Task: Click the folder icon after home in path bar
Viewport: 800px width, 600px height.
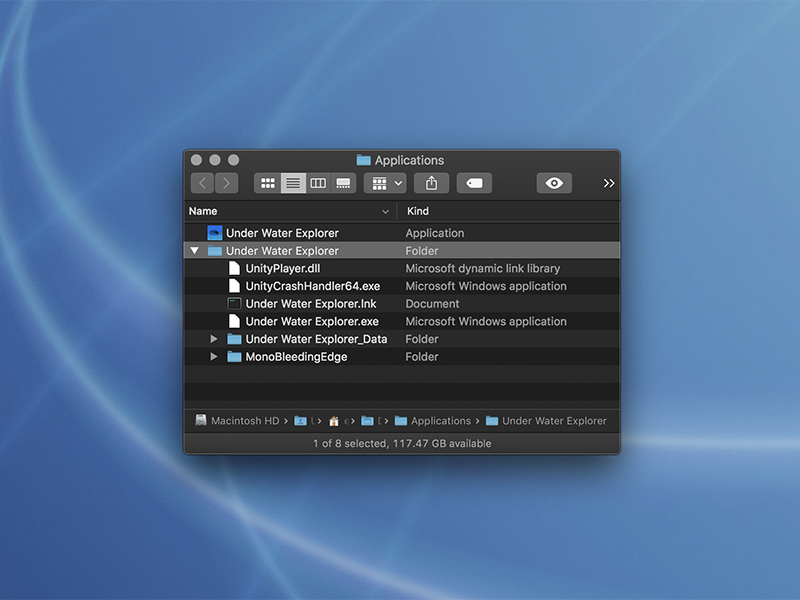Action: point(367,421)
